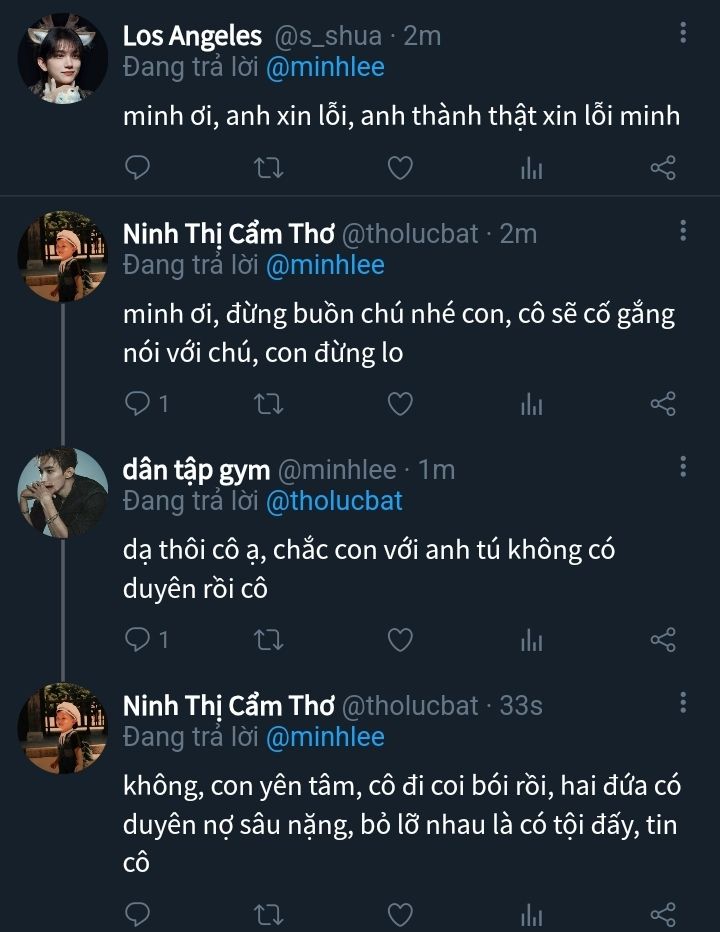Open more options on Los Angeles tweet
The width and height of the screenshot is (720, 932).
pyautogui.click(x=683, y=34)
